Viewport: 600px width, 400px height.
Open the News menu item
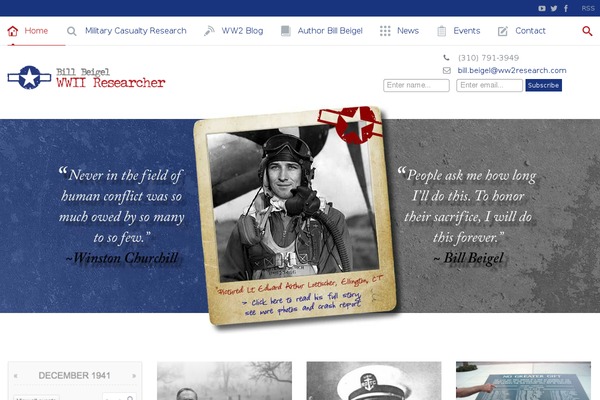click(x=408, y=31)
